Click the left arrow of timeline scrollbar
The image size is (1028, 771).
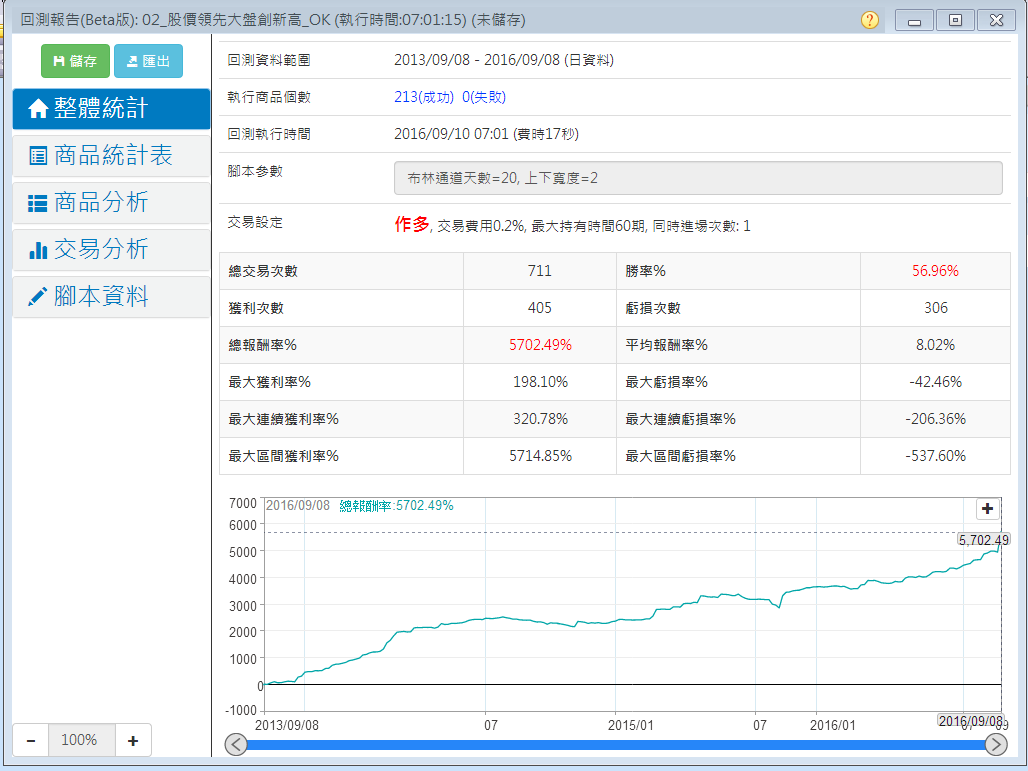click(236, 744)
